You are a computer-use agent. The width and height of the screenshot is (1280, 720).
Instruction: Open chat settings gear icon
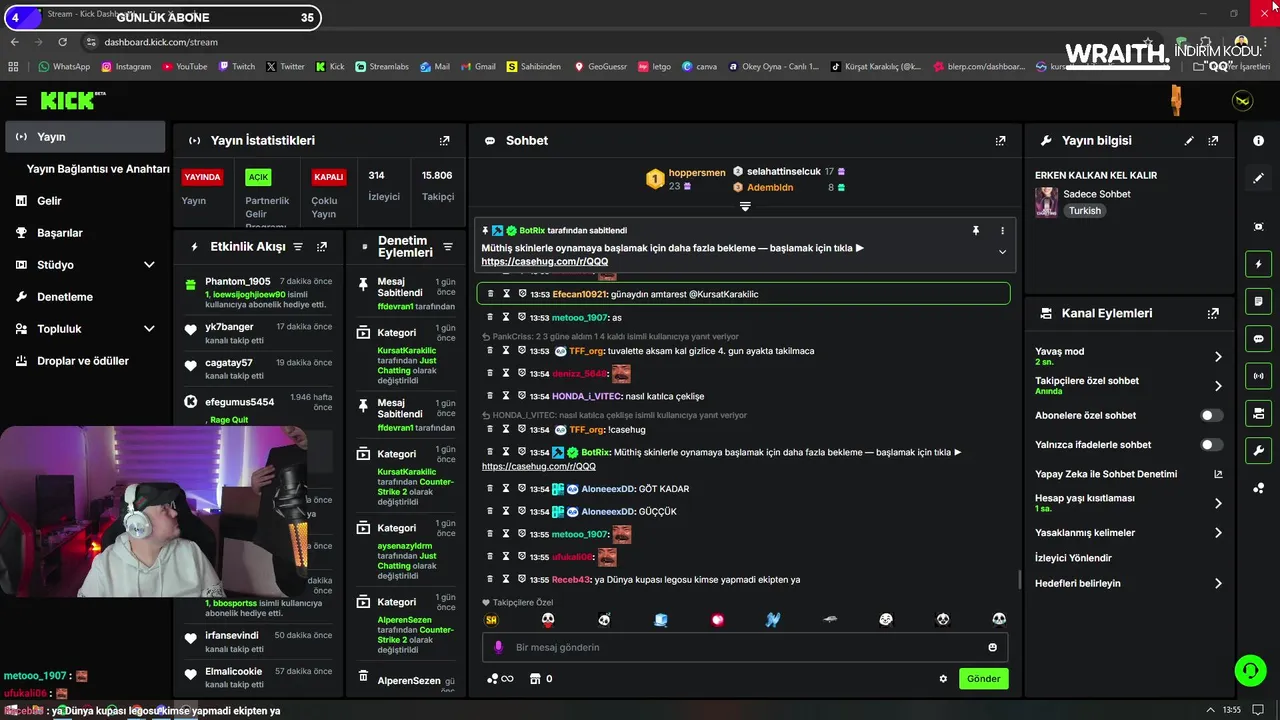tap(943, 679)
